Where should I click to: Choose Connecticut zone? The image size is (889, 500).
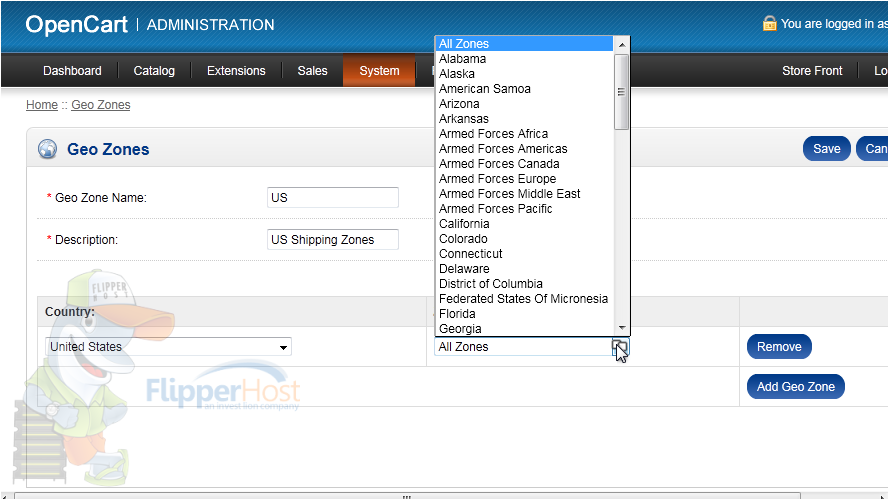(524, 254)
